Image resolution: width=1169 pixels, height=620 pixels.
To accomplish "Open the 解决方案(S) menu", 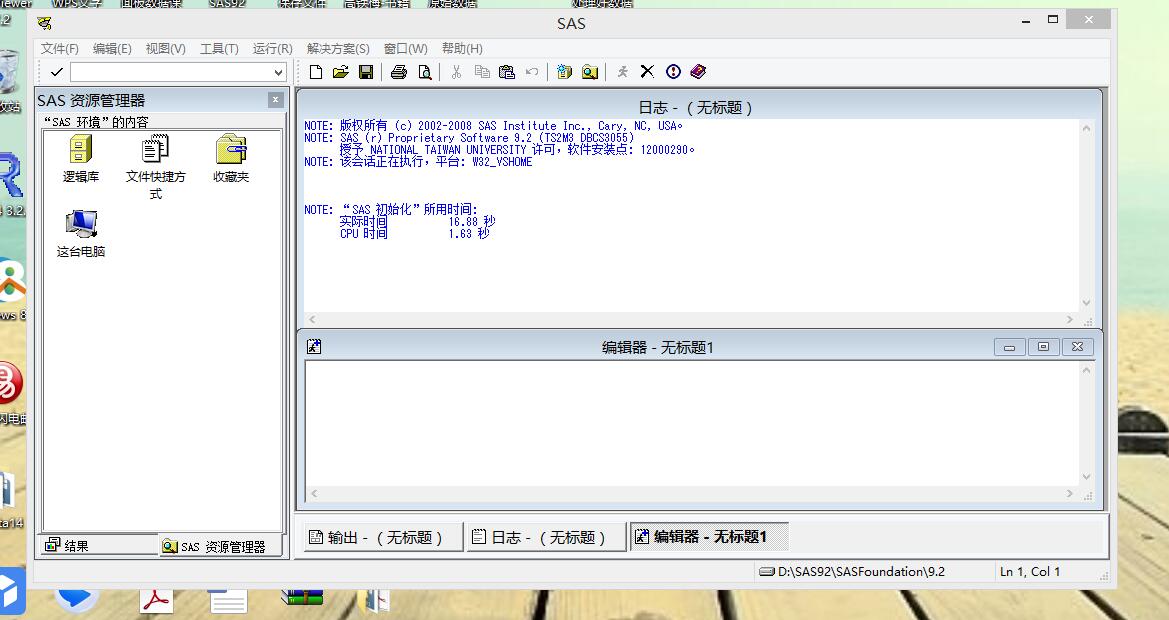I will coord(338,48).
